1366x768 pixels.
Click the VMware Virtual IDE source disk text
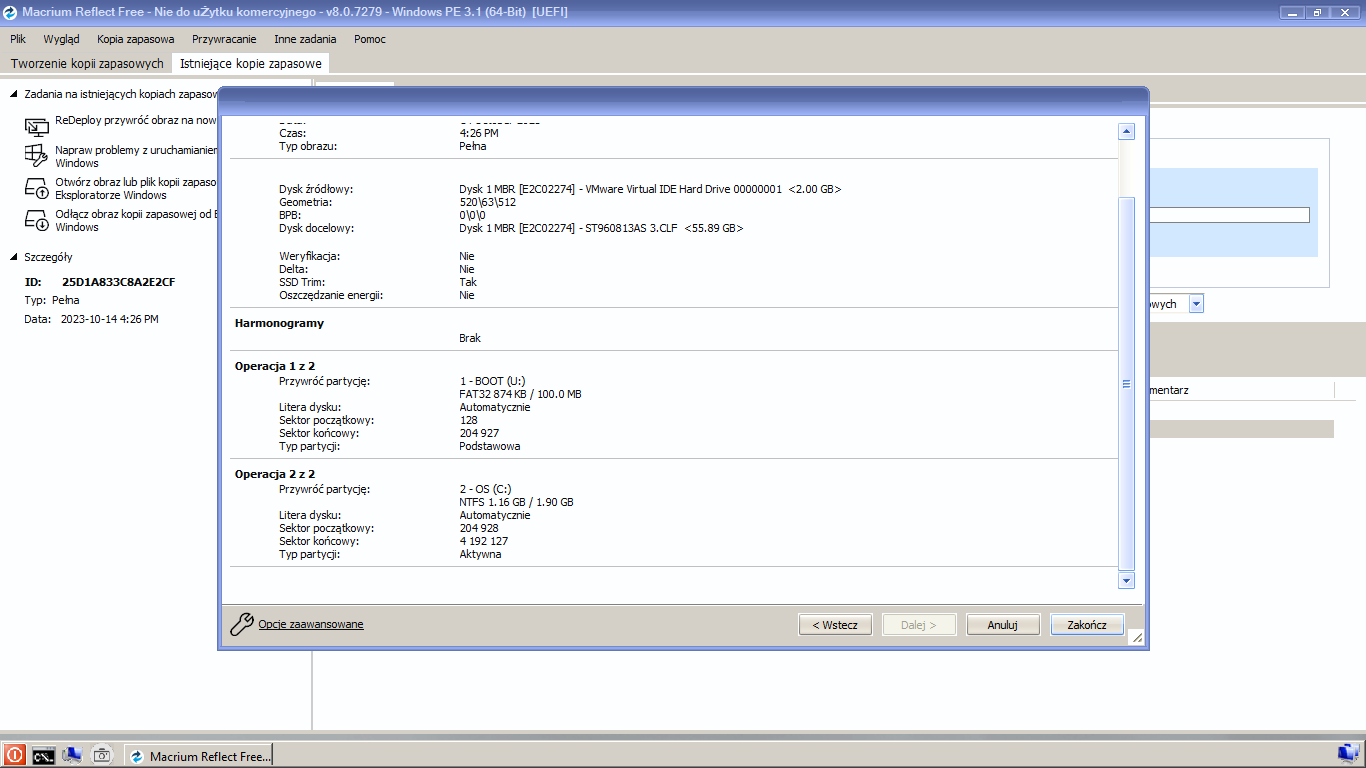point(650,189)
